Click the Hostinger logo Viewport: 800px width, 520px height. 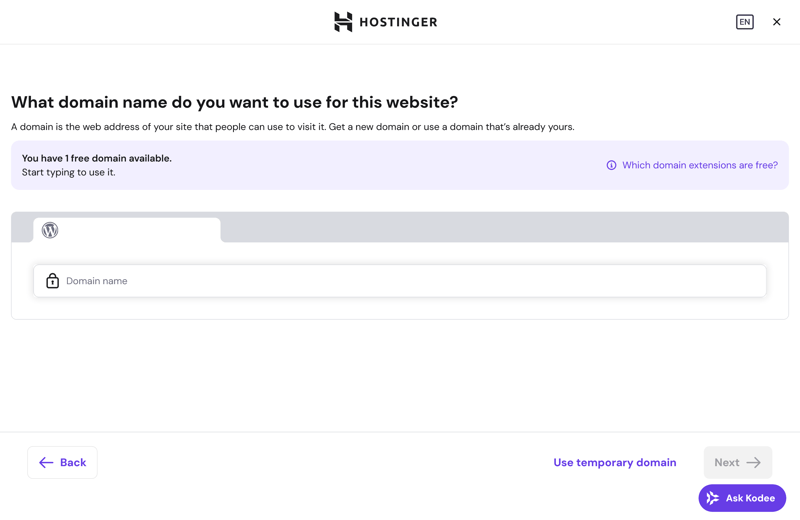(x=386, y=22)
